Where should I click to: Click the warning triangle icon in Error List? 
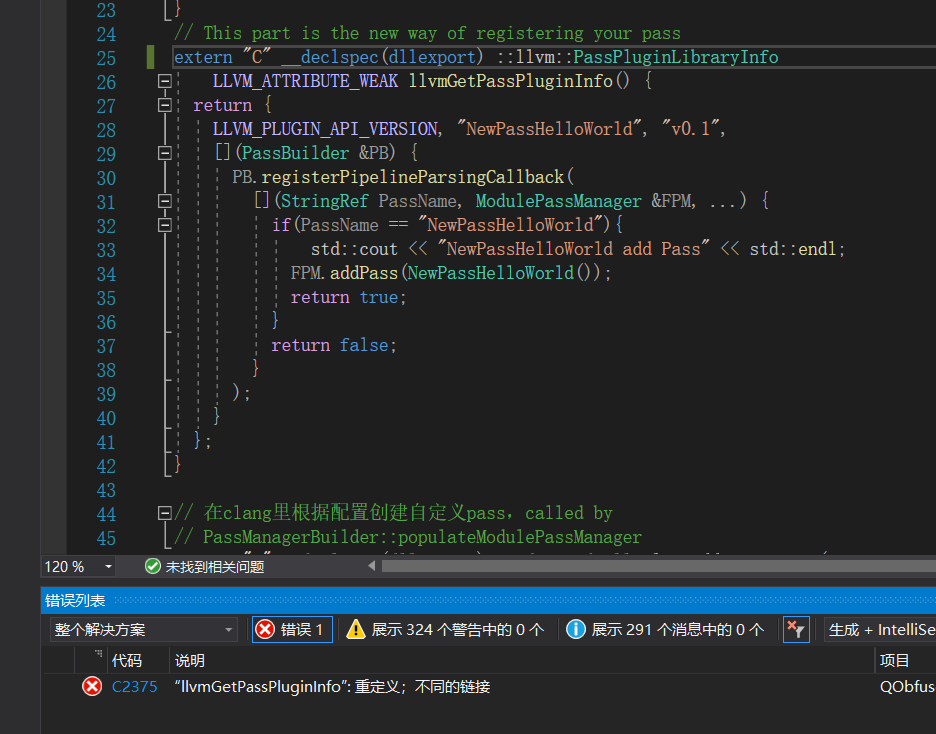click(x=356, y=629)
